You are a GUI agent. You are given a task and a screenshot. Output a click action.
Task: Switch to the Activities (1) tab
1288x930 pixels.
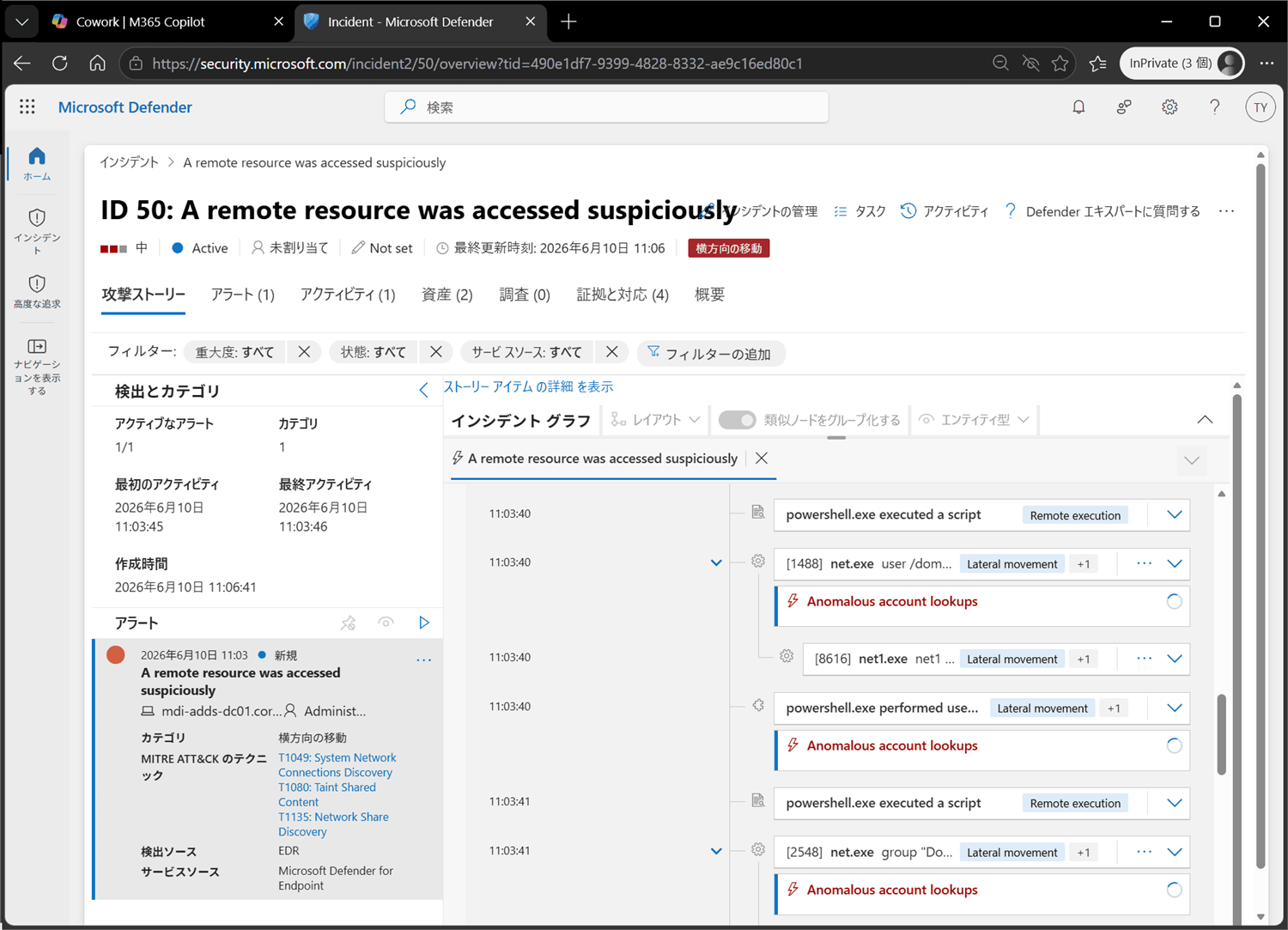[348, 295]
